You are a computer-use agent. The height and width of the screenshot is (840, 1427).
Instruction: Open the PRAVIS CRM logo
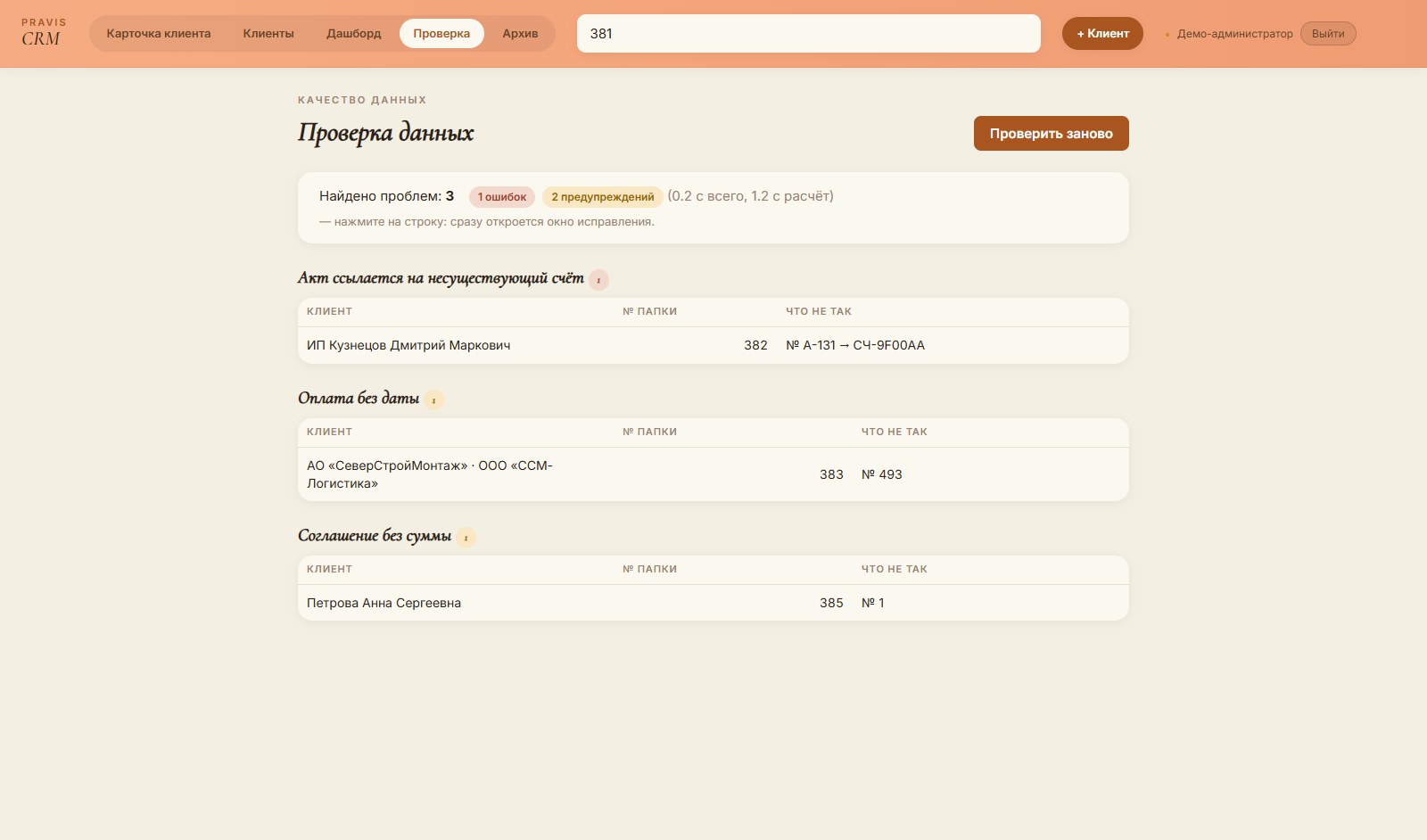[x=44, y=32]
